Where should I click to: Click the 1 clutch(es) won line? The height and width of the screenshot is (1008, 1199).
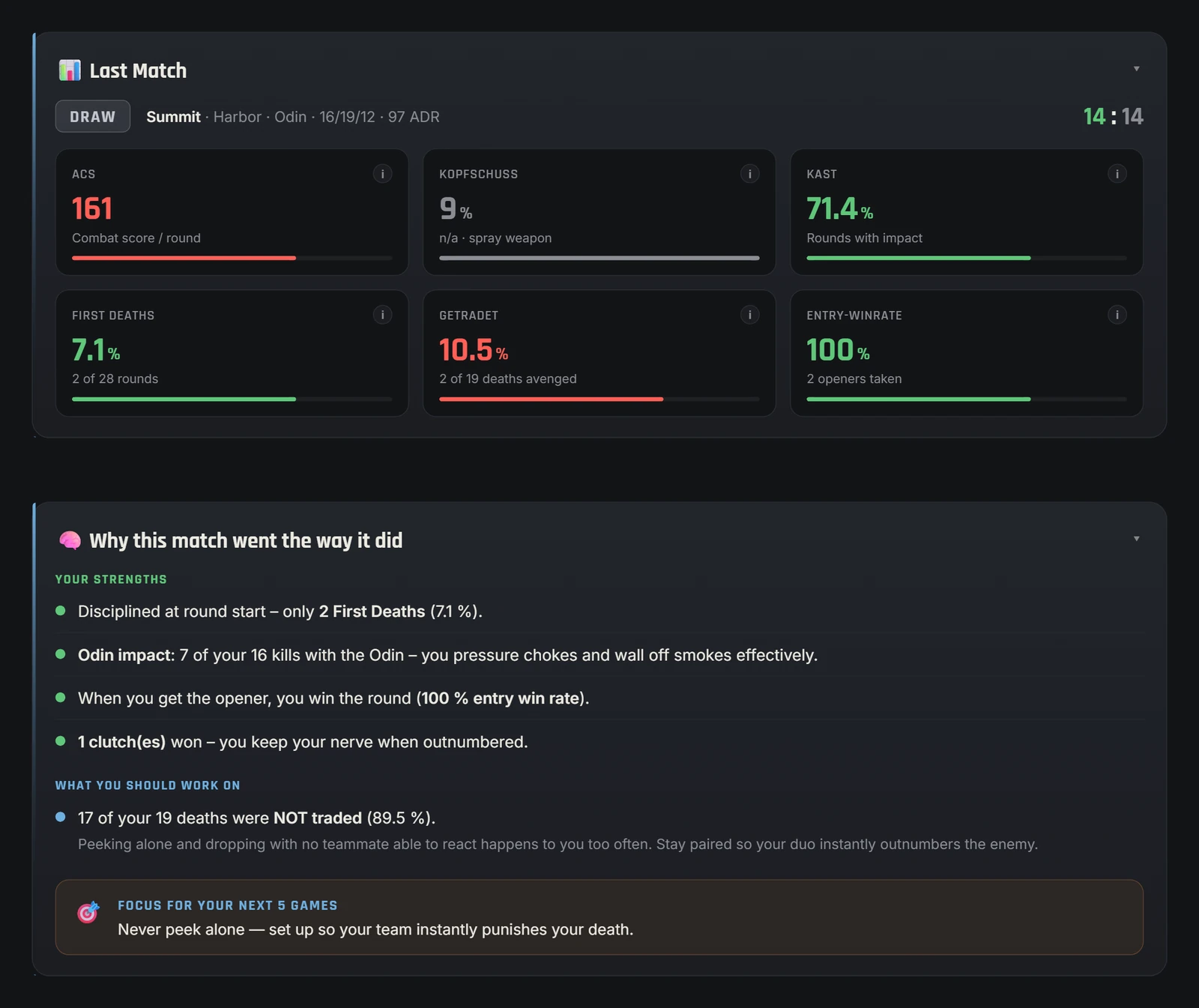click(x=303, y=742)
